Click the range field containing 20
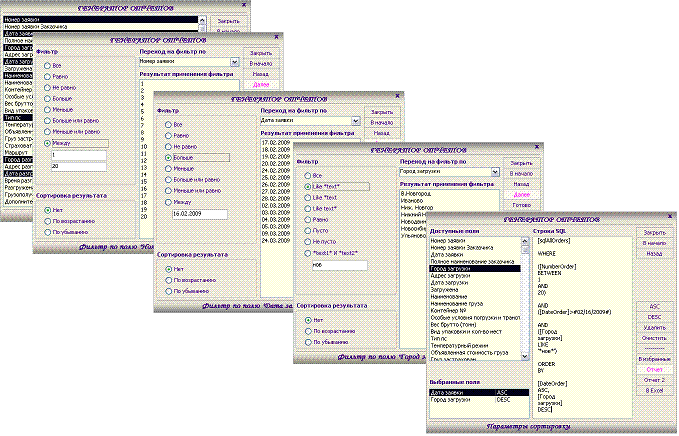Viewport: 679px width, 436px height. pyautogui.click(x=79, y=167)
